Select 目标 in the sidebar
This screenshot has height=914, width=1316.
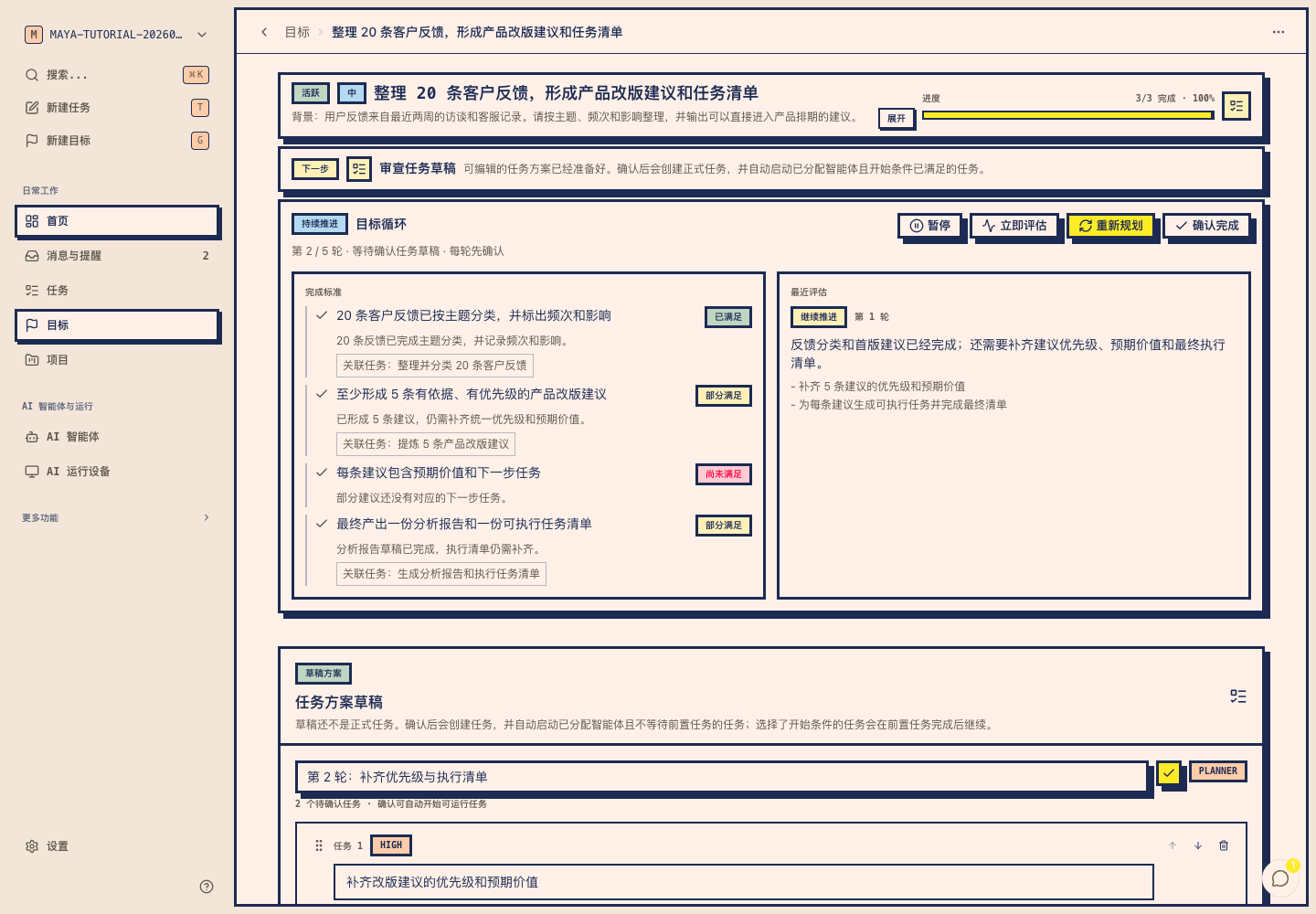[x=117, y=325]
